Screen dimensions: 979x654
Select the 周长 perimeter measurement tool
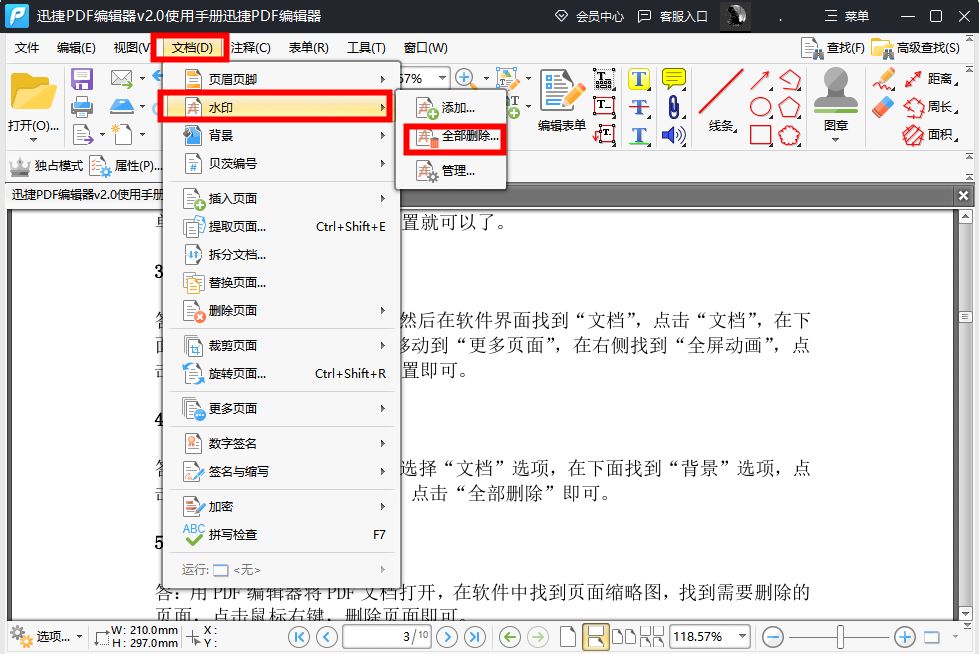(936, 107)
